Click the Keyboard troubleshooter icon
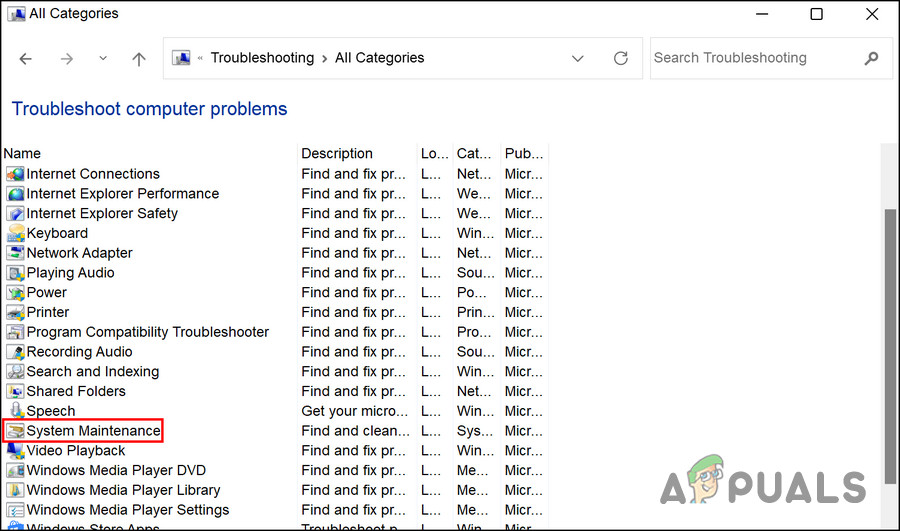This screenshot has width=900, height=531. (x=15, y=233)
